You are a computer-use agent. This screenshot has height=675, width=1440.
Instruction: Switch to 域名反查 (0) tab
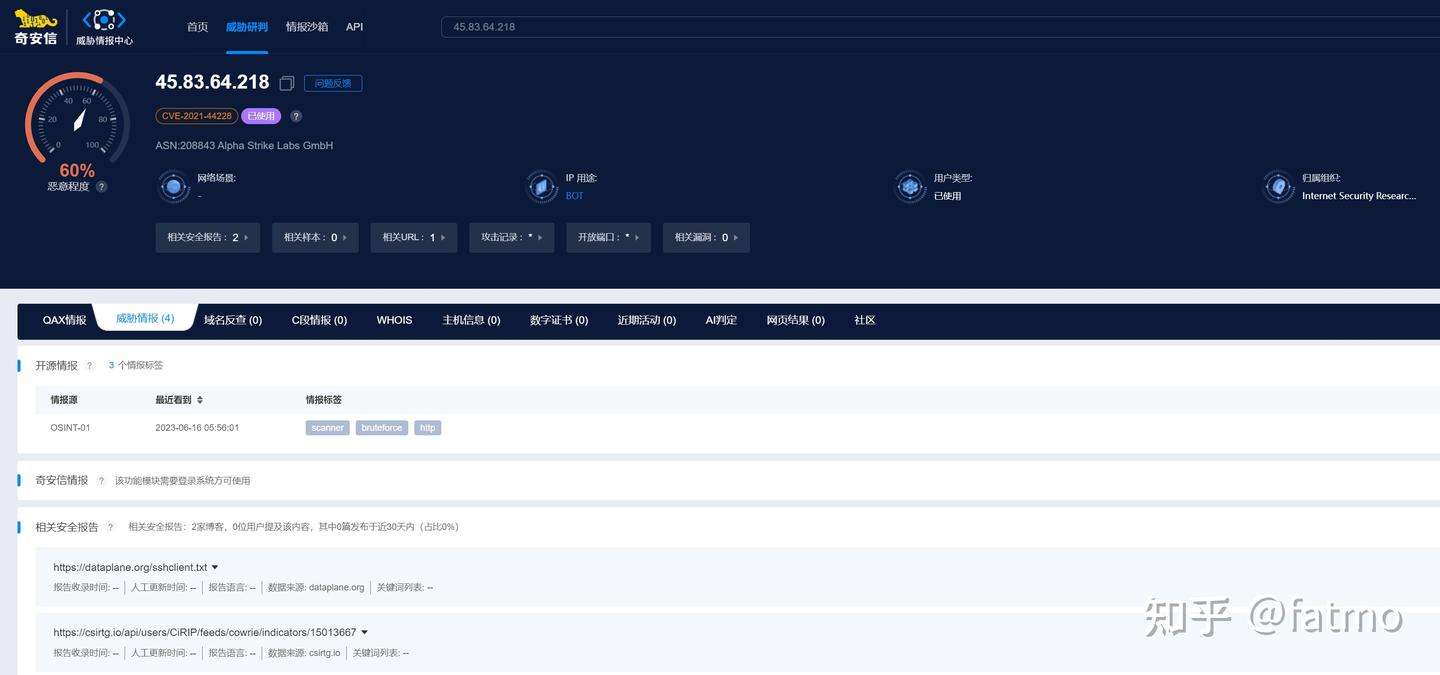point(233,320)
